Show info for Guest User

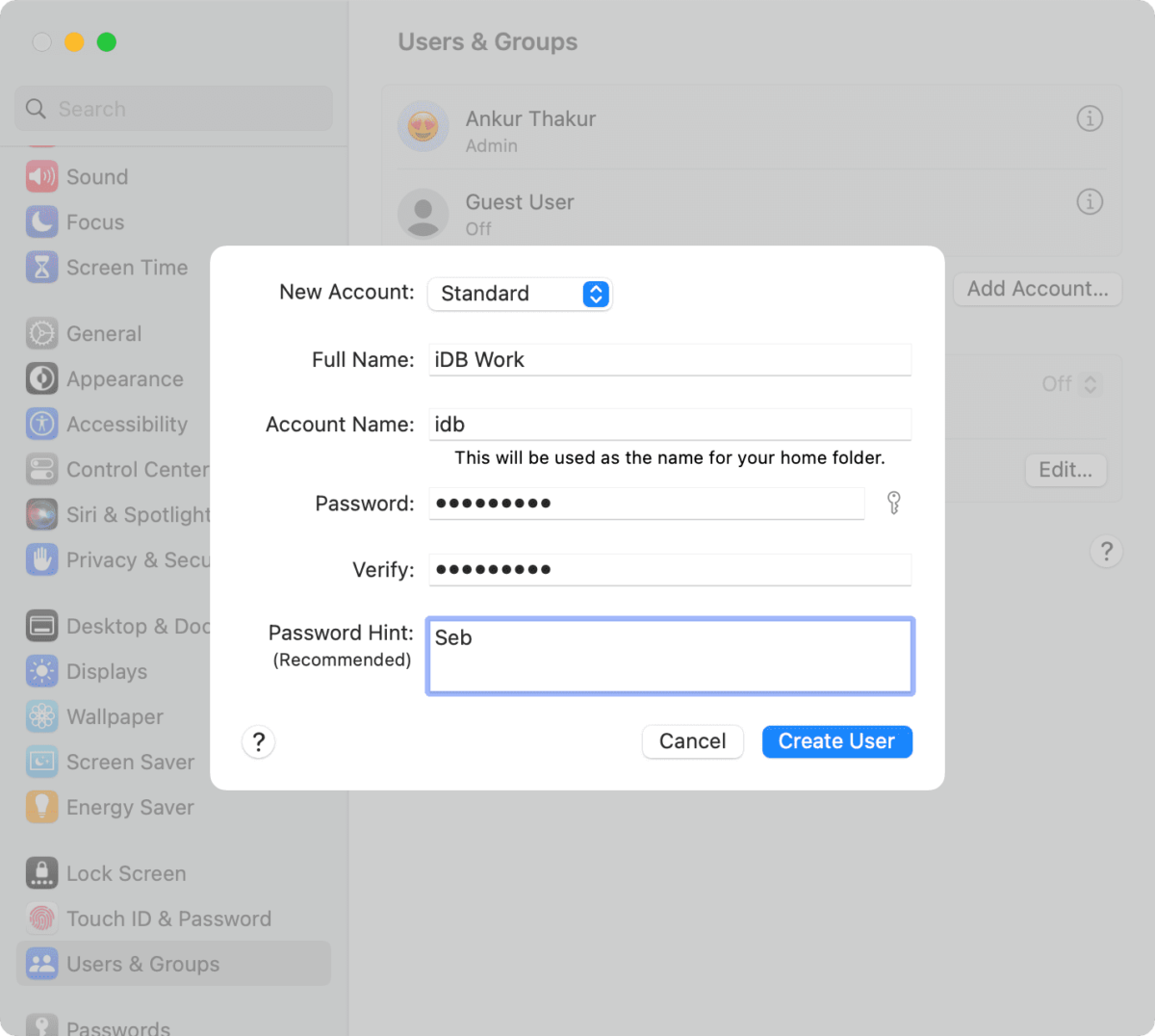(x=1090, y=202)
